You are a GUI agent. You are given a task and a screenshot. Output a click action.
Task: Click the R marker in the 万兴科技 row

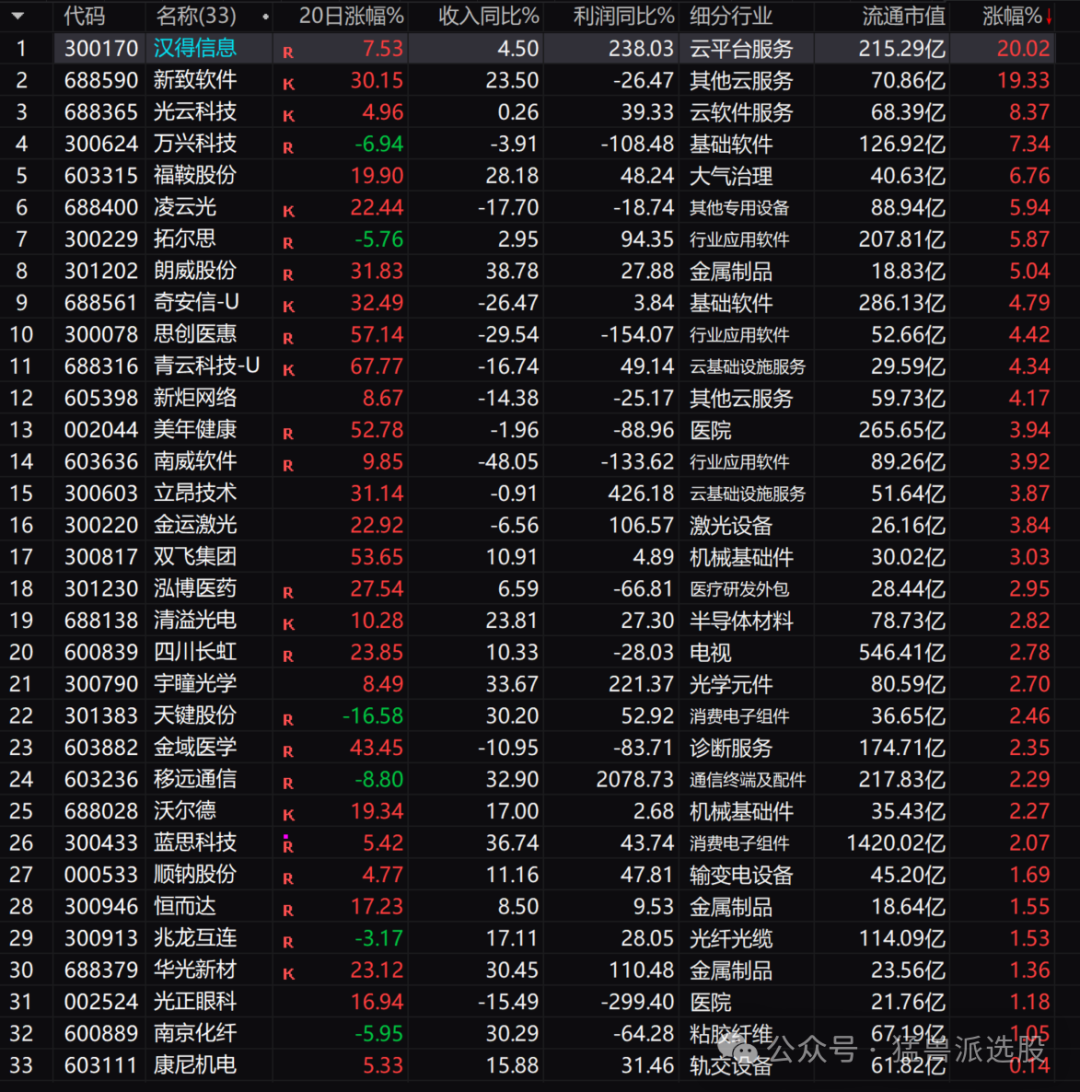pyautogui.click(x=288, y=148)
